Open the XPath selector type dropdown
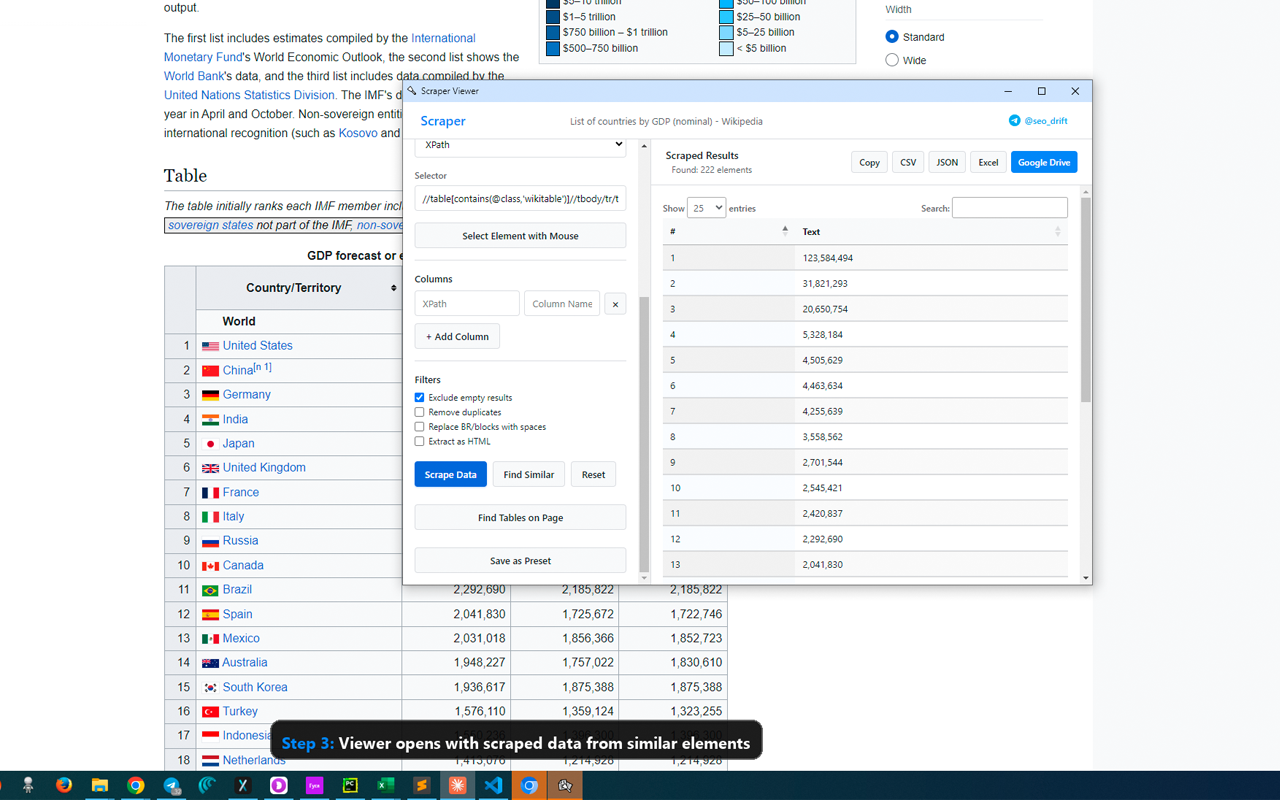Viewport: 1280px width, 800px height. 520,145
